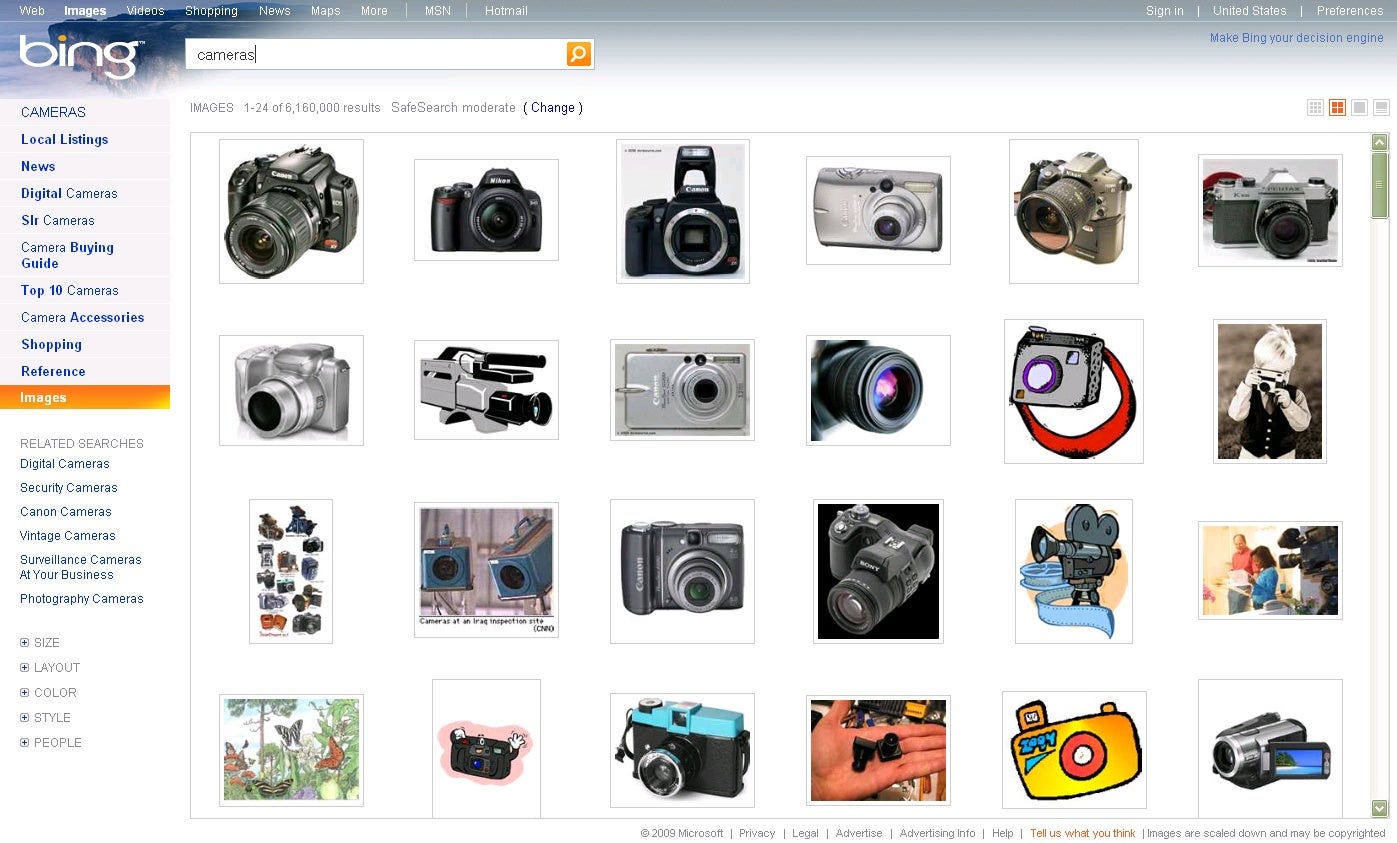The height and width of the screenshot is (843, 1397).
Task: Select Digital Cameras sidebar category
Action: coord(69,193)
